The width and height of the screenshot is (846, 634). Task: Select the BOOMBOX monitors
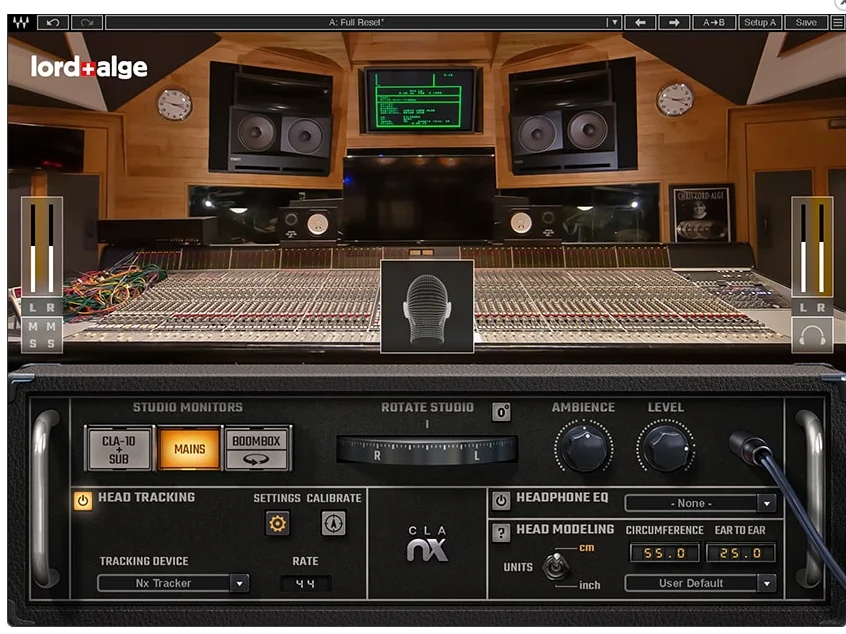point(257,449)
